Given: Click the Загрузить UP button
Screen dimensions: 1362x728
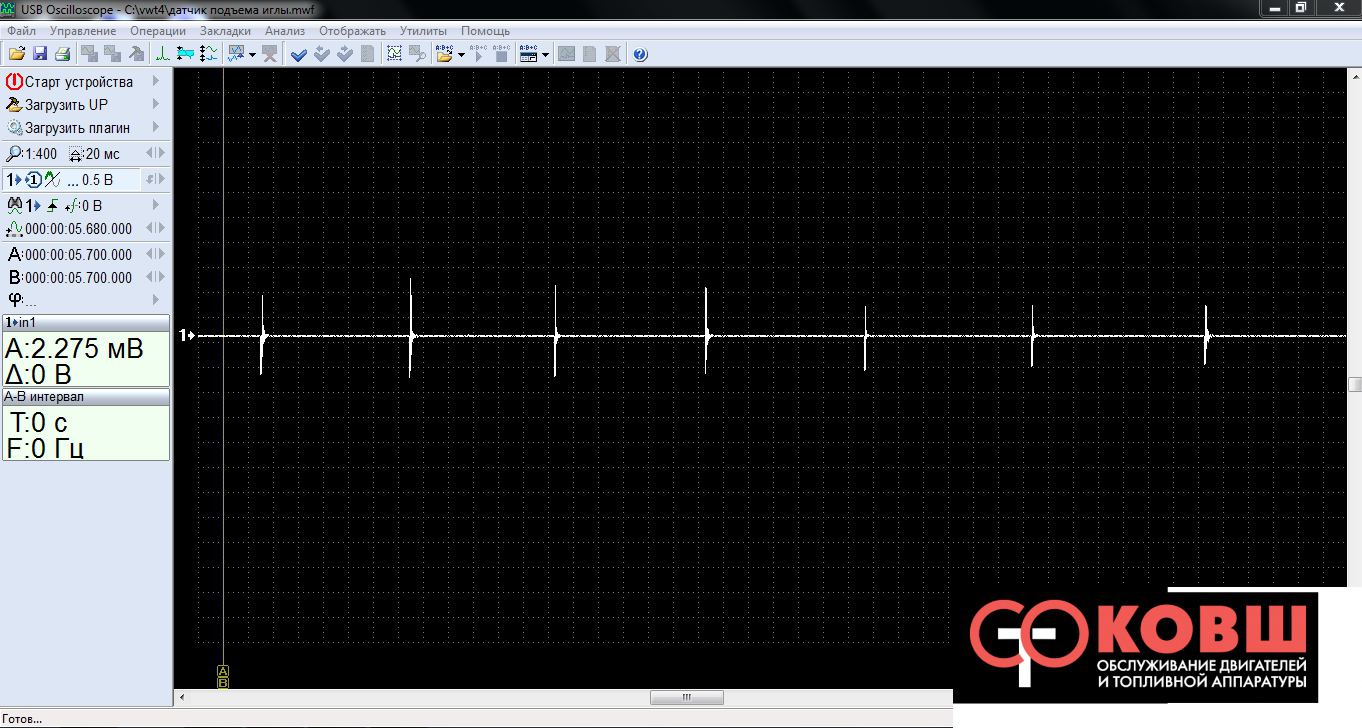Looking at the screenshot, I should (x=66, y=105).
